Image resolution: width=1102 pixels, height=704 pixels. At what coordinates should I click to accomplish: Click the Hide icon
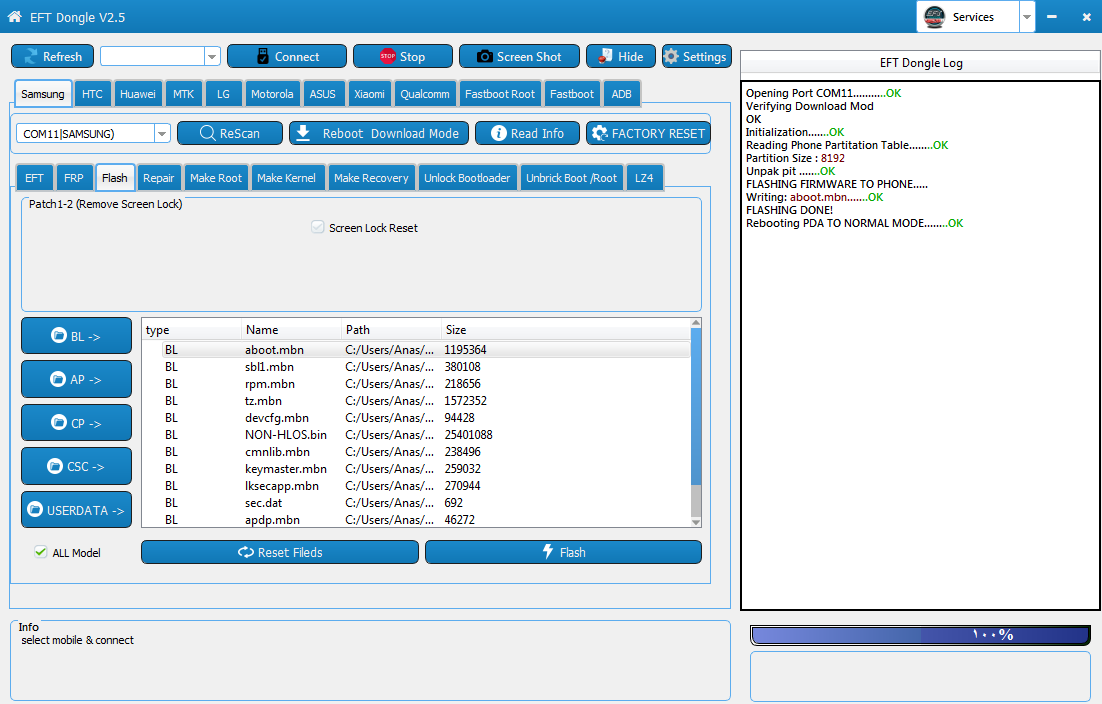(x=605, y=56)
